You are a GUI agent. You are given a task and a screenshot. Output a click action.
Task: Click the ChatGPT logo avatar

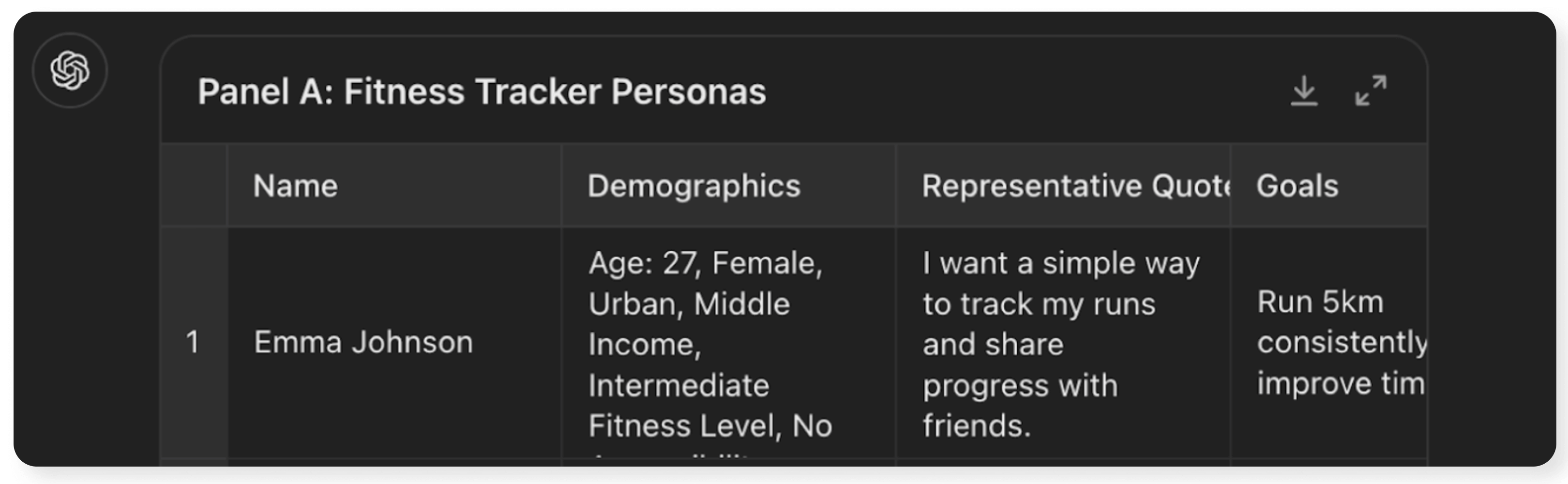point(70,71)
